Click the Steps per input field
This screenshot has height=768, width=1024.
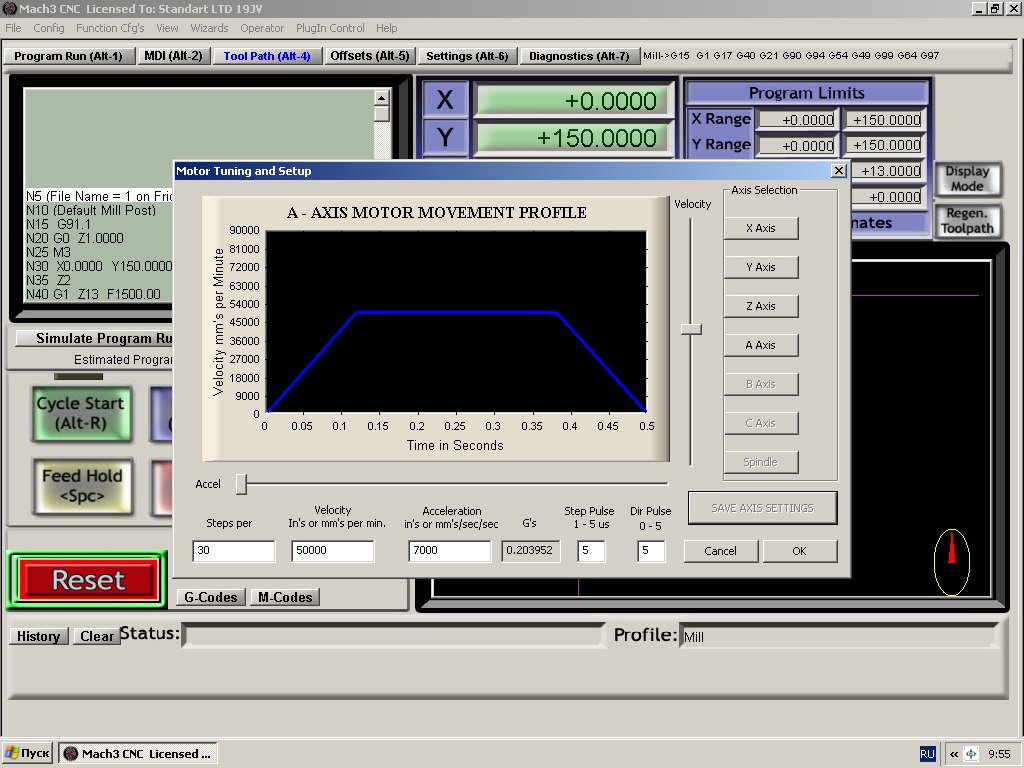pos(233,551)
